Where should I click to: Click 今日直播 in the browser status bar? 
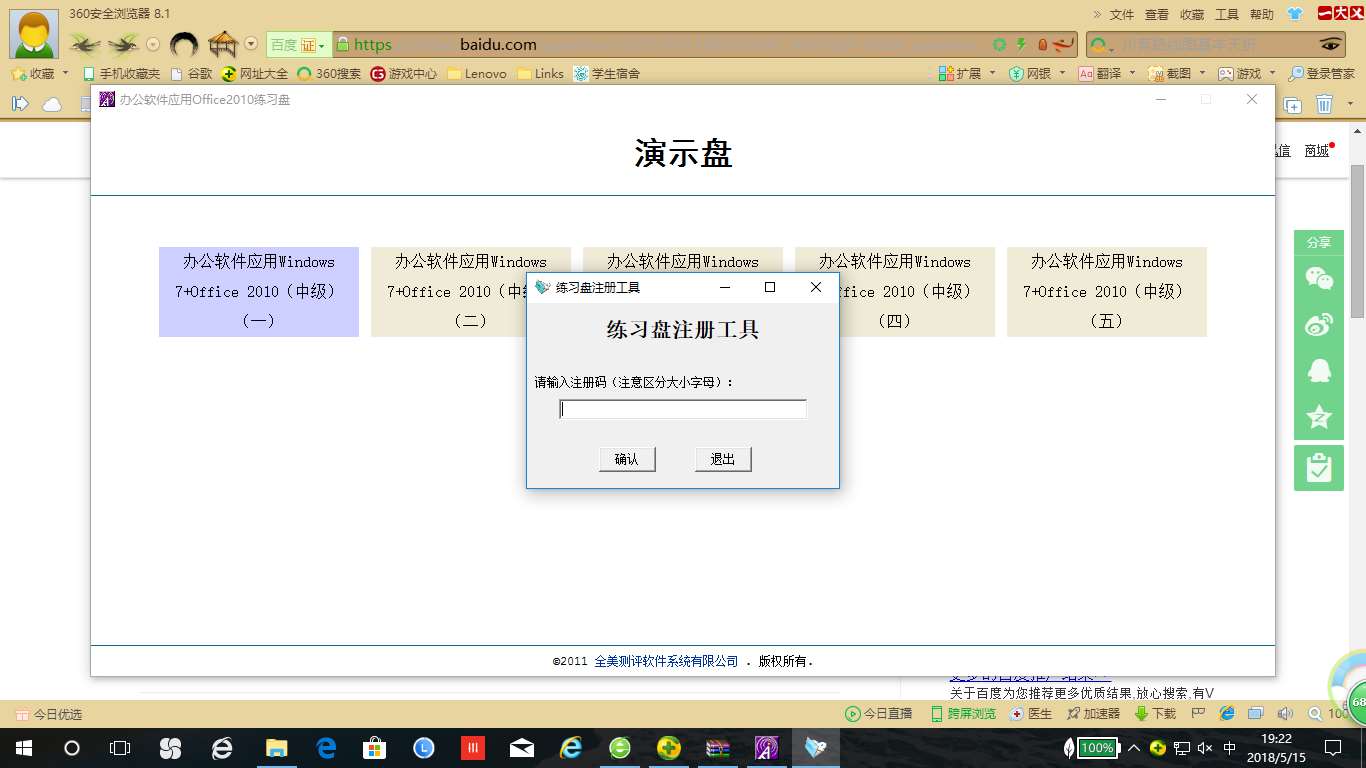pyautogui.click(x=879, y=714)
